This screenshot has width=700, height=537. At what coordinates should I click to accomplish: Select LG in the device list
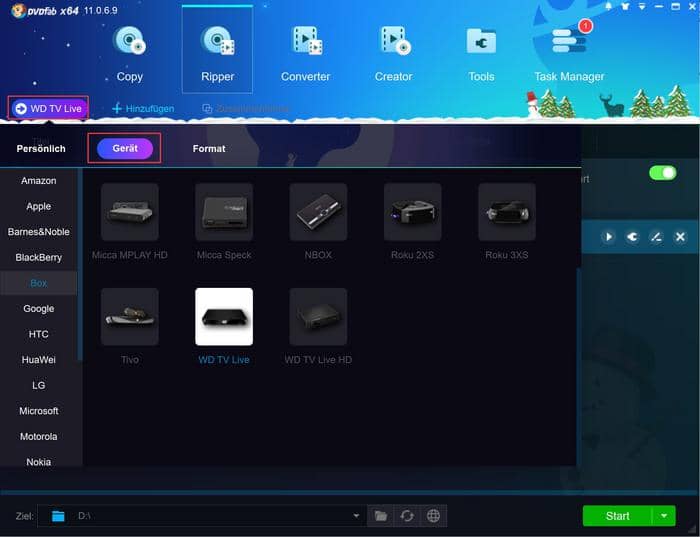click(39, 385)
